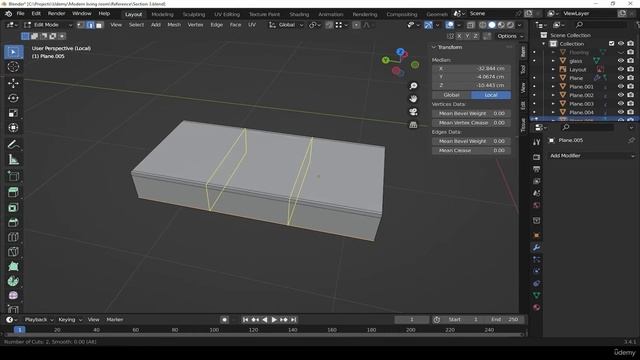Open the Render menu in top bar
This screenshot has width=640, height=360.
click(x=56, y=13)
